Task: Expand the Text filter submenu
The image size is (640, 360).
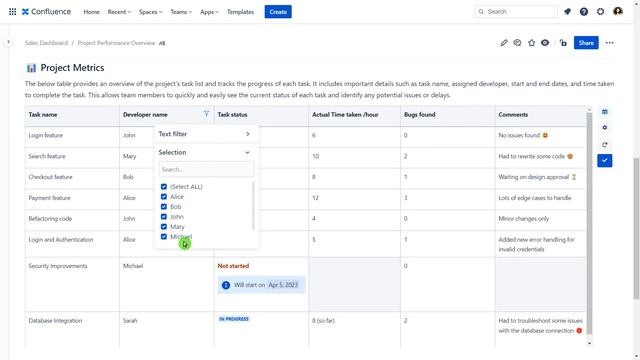Action: tap(206, 134)
